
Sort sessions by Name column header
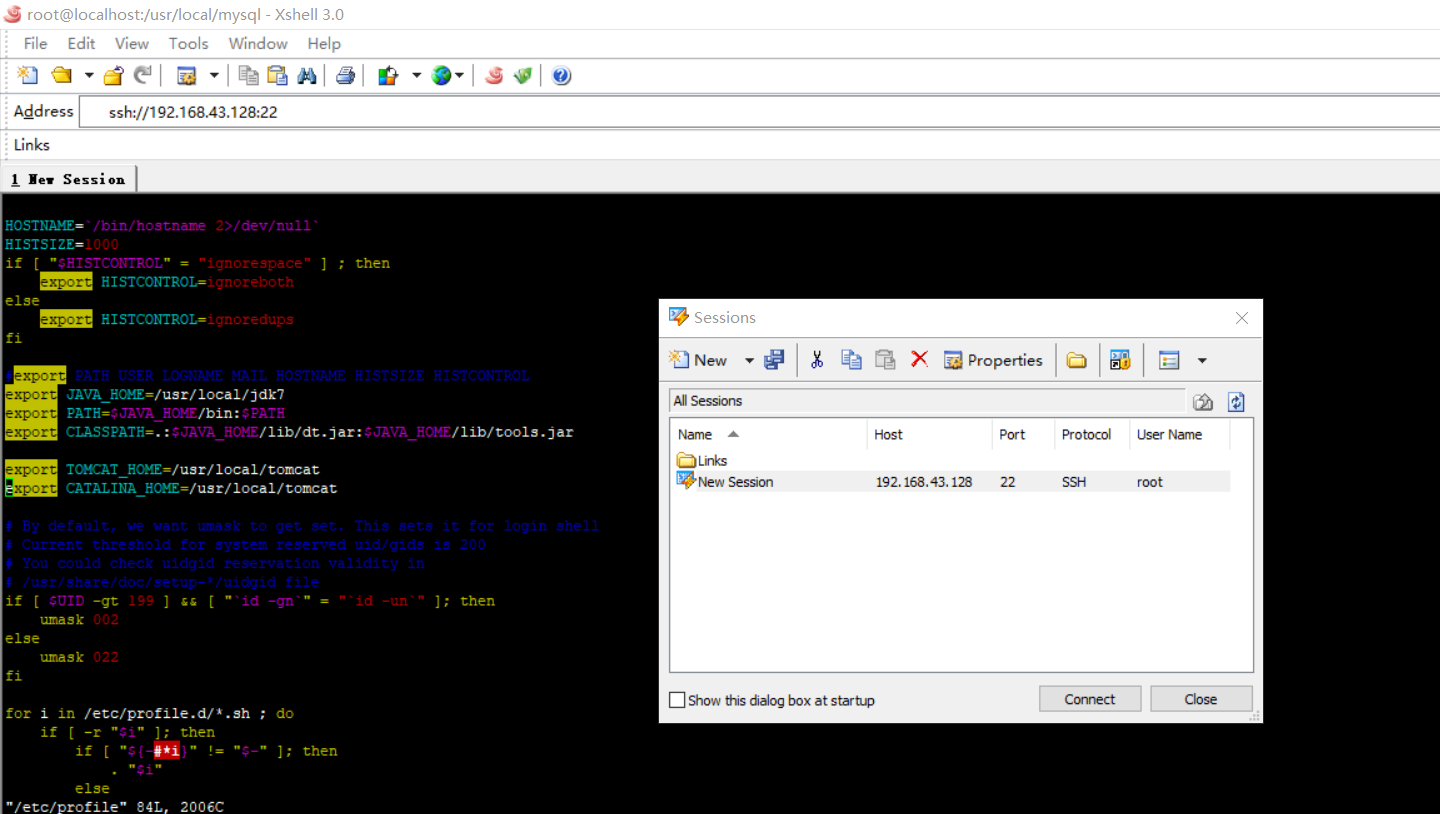(768, 434)
